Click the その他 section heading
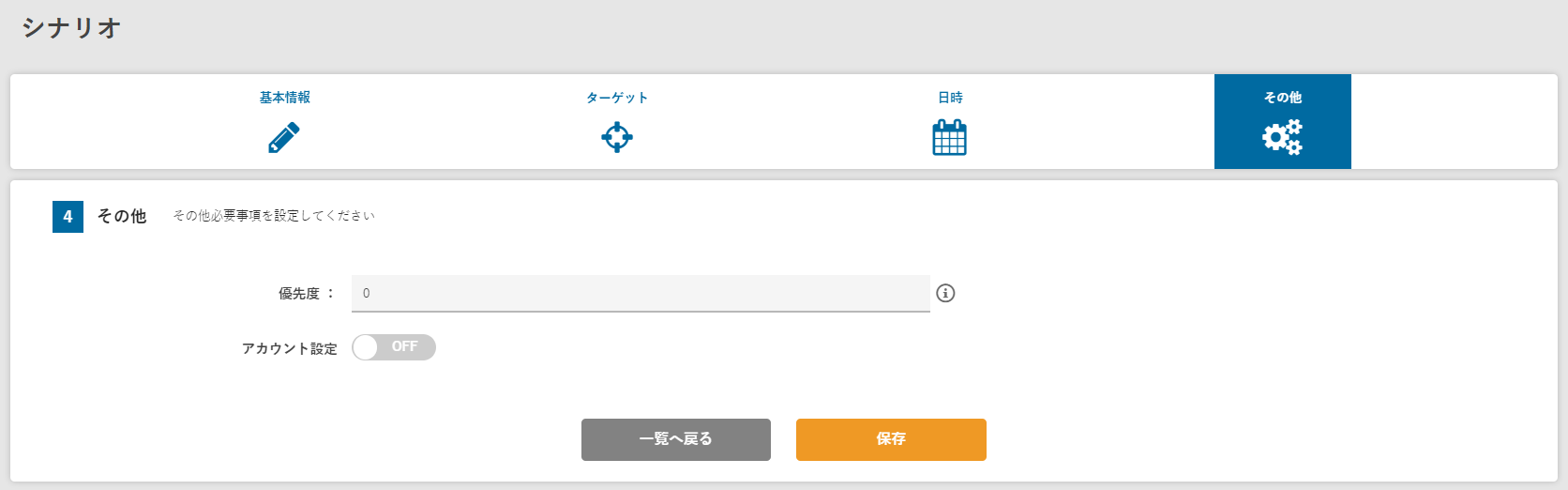 (122, 217)
